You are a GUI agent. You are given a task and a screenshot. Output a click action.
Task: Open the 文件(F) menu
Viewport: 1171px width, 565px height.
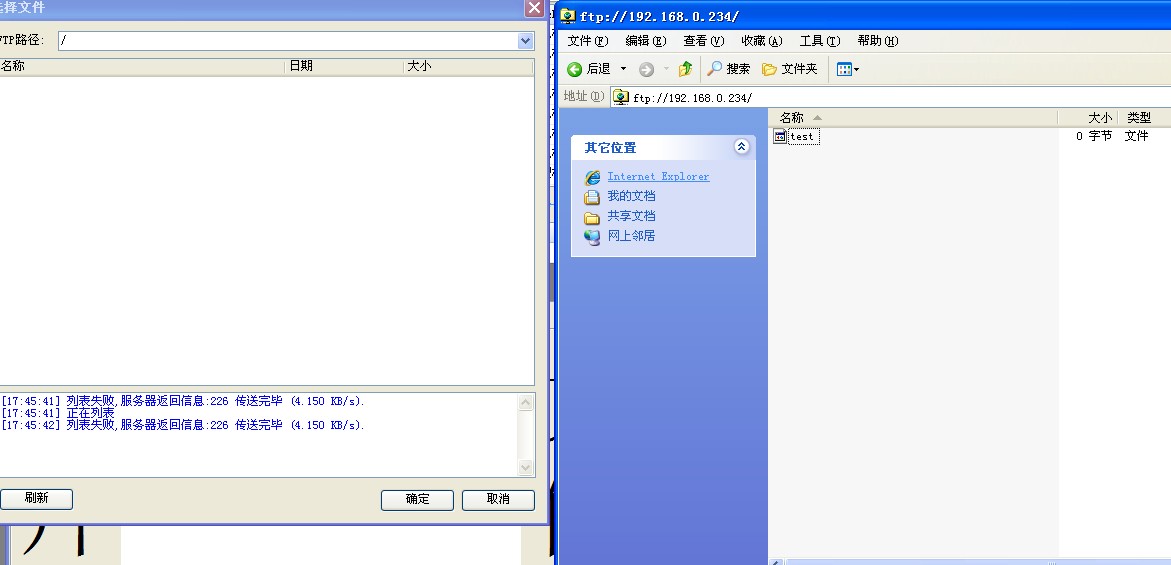[588, 41]
